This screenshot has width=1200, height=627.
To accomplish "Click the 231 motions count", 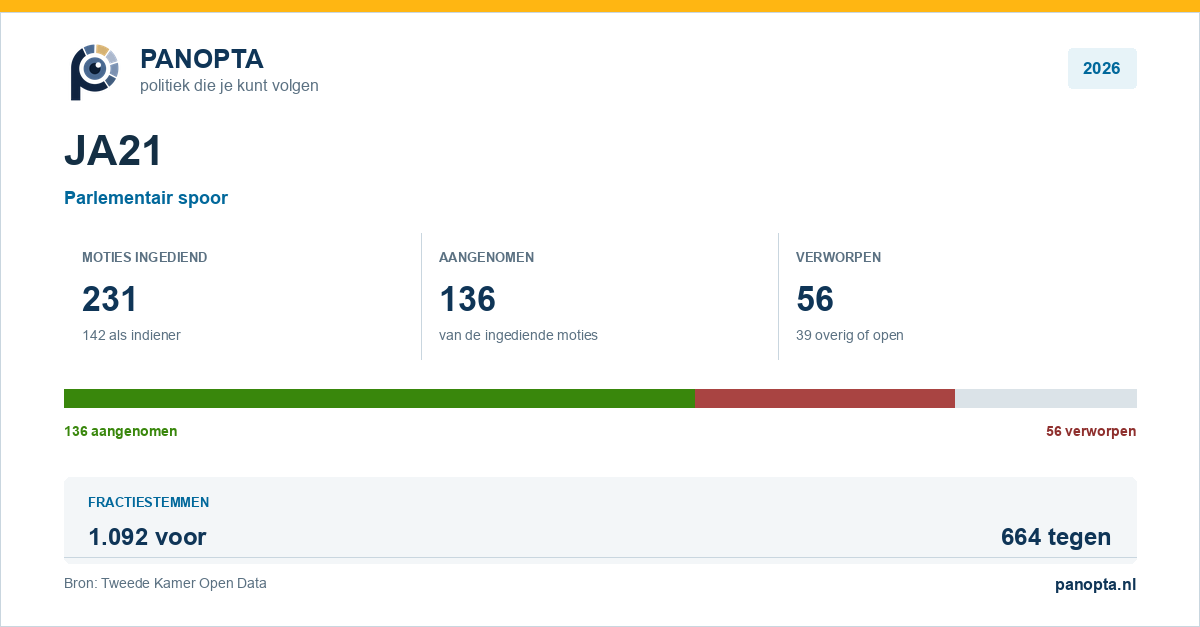I will 109,299.
